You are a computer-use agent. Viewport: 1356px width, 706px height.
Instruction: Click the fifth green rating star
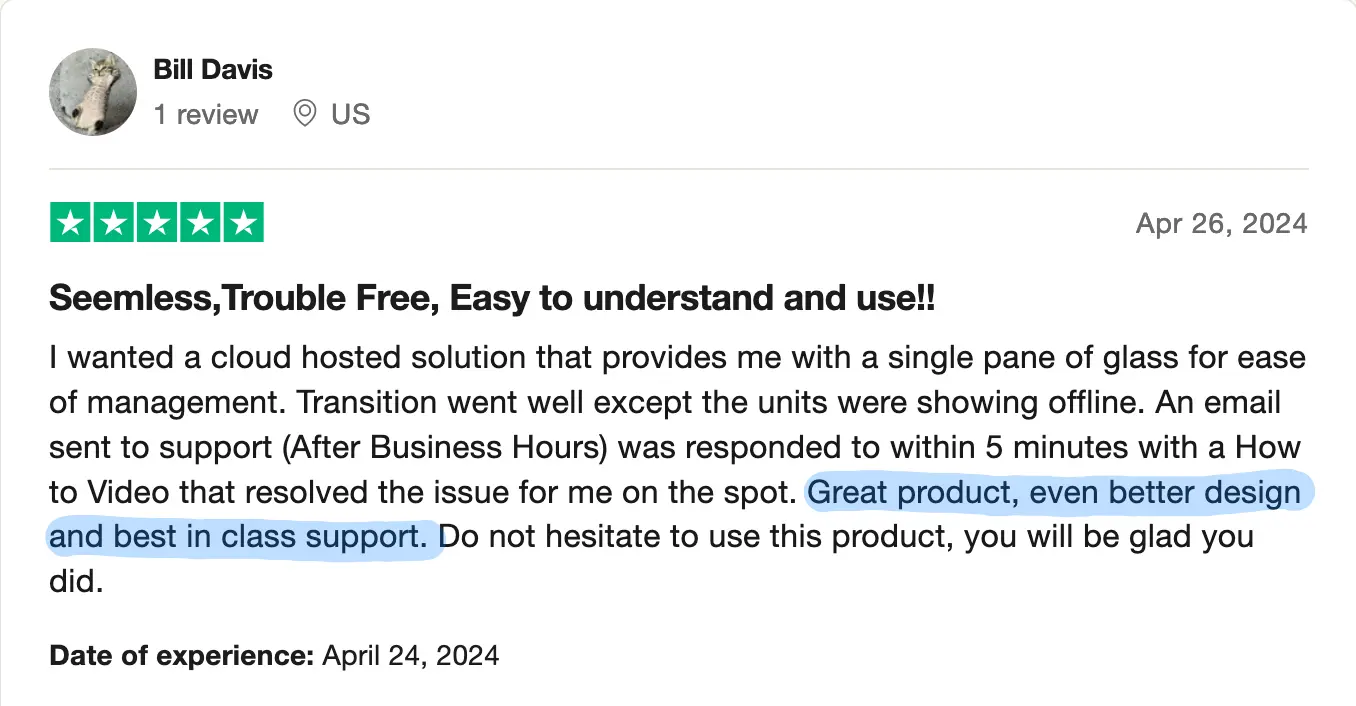[x=243, y=223]
